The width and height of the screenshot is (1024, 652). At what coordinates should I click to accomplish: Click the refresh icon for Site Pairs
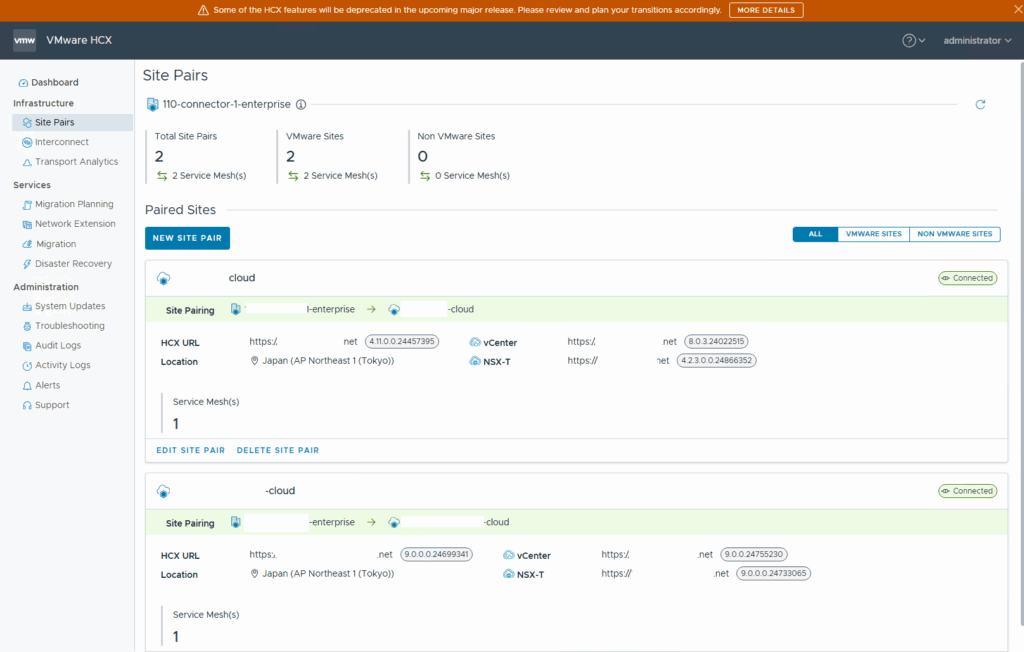(x=980, y=104)
